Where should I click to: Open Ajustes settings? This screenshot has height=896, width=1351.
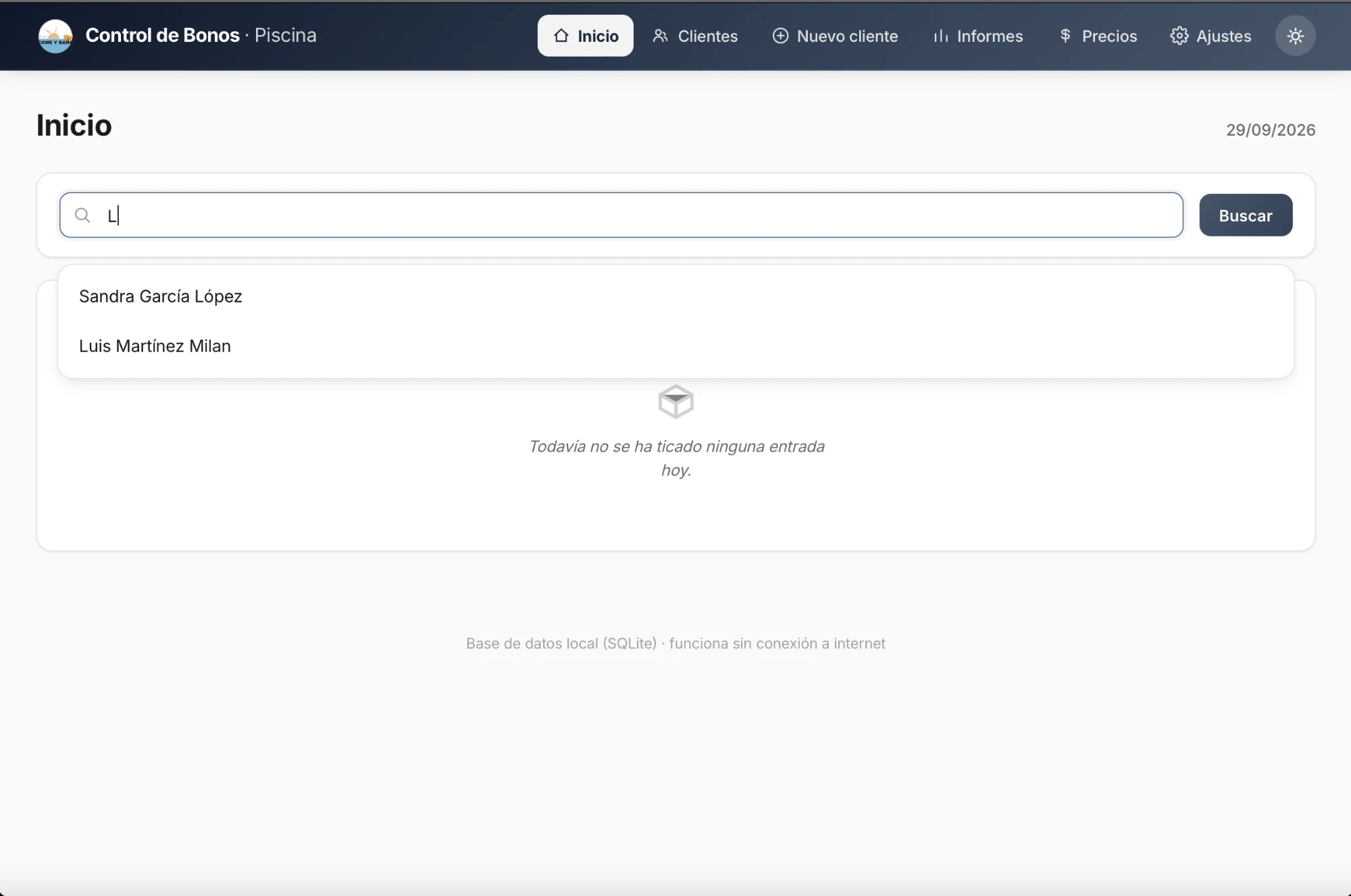[1211, 36]
